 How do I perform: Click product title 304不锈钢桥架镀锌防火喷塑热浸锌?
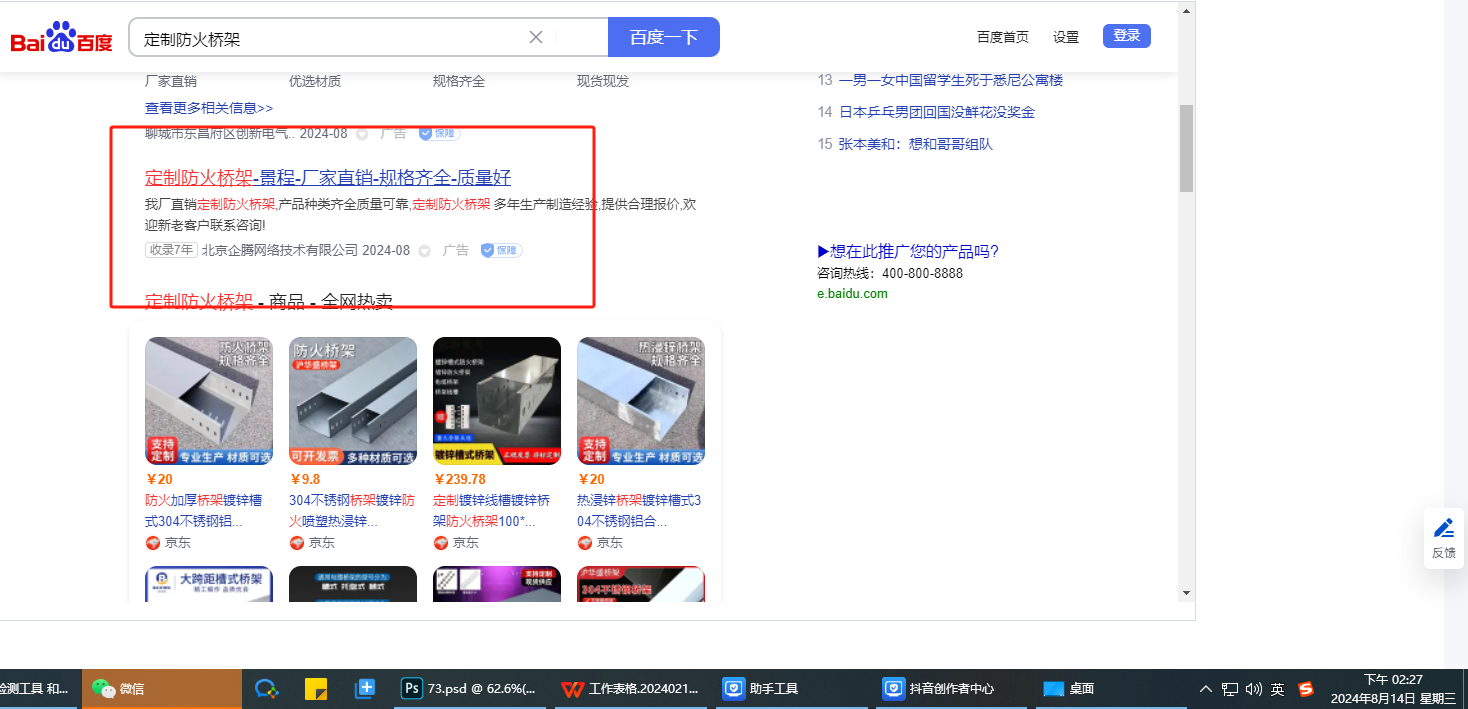352,510
